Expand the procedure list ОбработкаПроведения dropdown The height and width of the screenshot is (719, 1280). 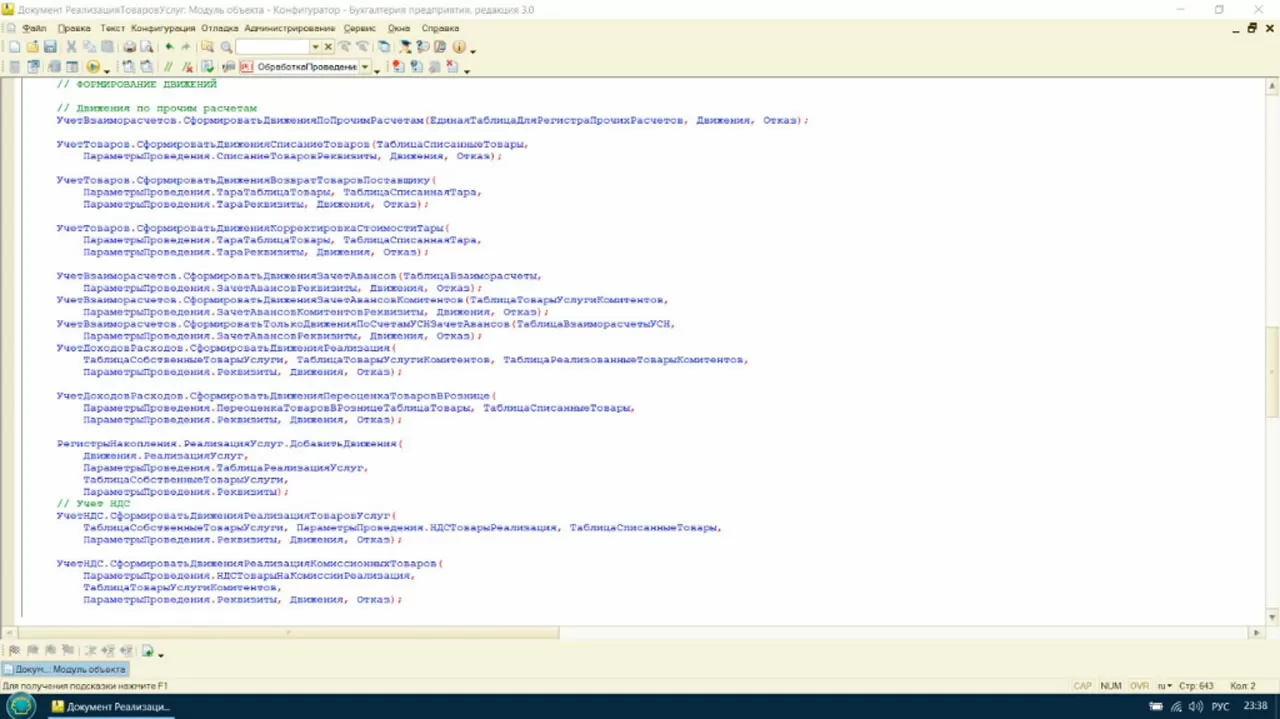[x=364, y=67]
